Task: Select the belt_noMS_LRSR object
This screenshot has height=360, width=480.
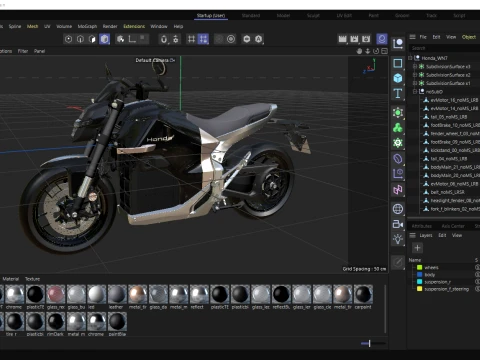Action: click(447, 192)
